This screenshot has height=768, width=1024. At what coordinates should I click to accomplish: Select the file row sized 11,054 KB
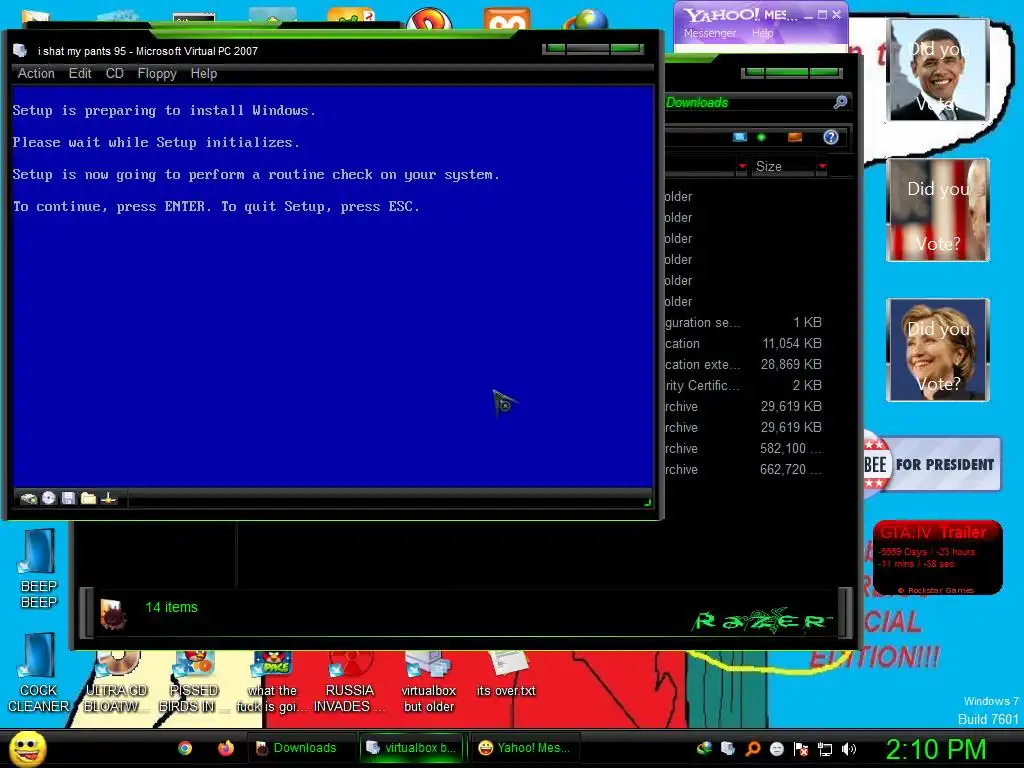click(x=744, y=344)
